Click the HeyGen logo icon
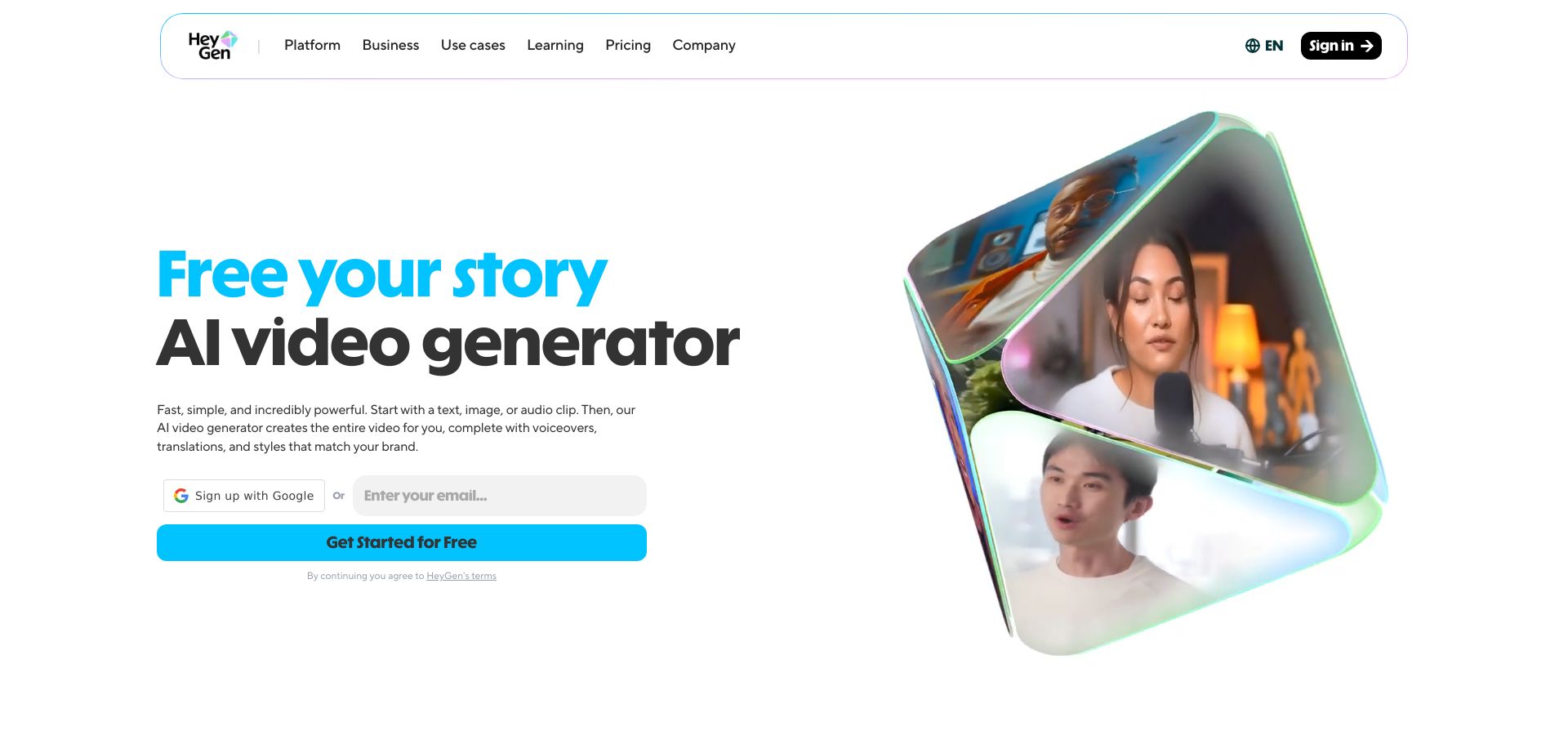Screen dimensions: 1568x735 pos(213,46)
